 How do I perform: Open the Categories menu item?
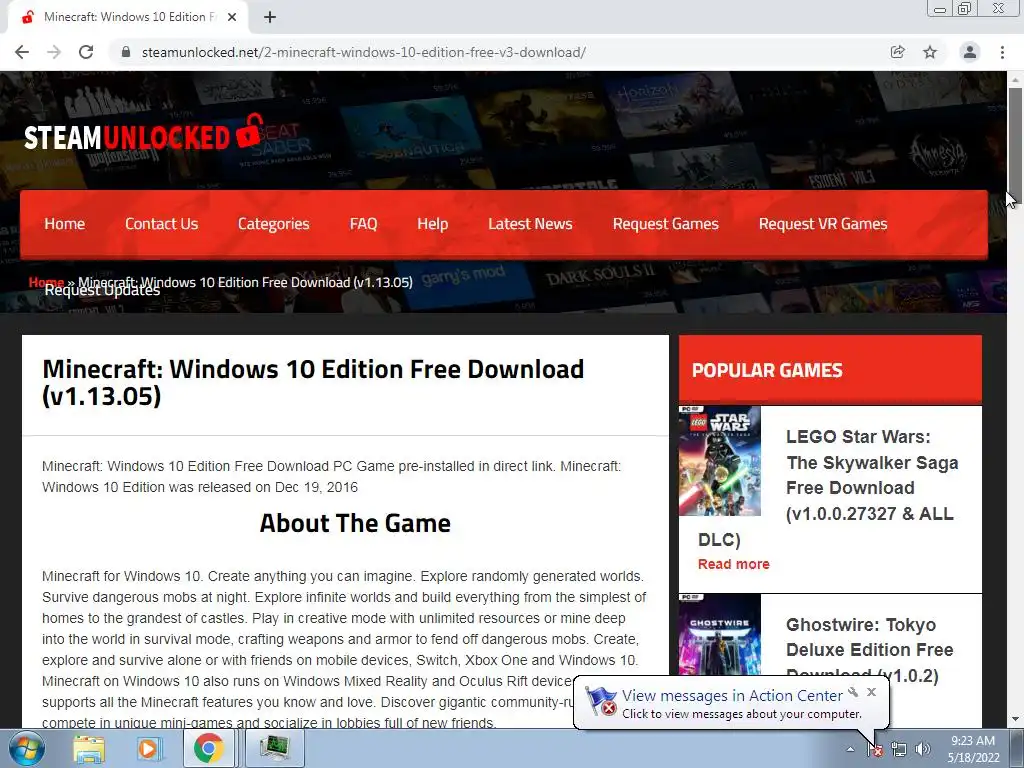274,224
